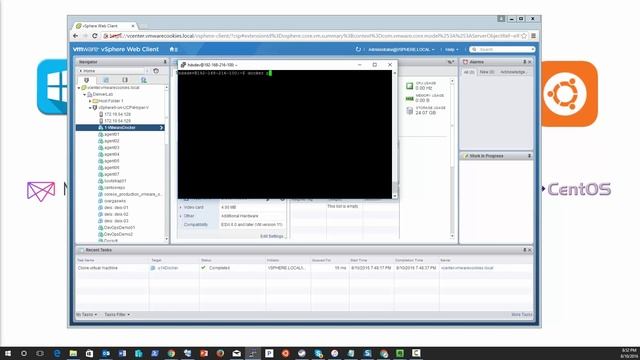Select the vSphere Web Client browser tab
Viewport: 640px width, 360px height.
click(x=104, y=26)
